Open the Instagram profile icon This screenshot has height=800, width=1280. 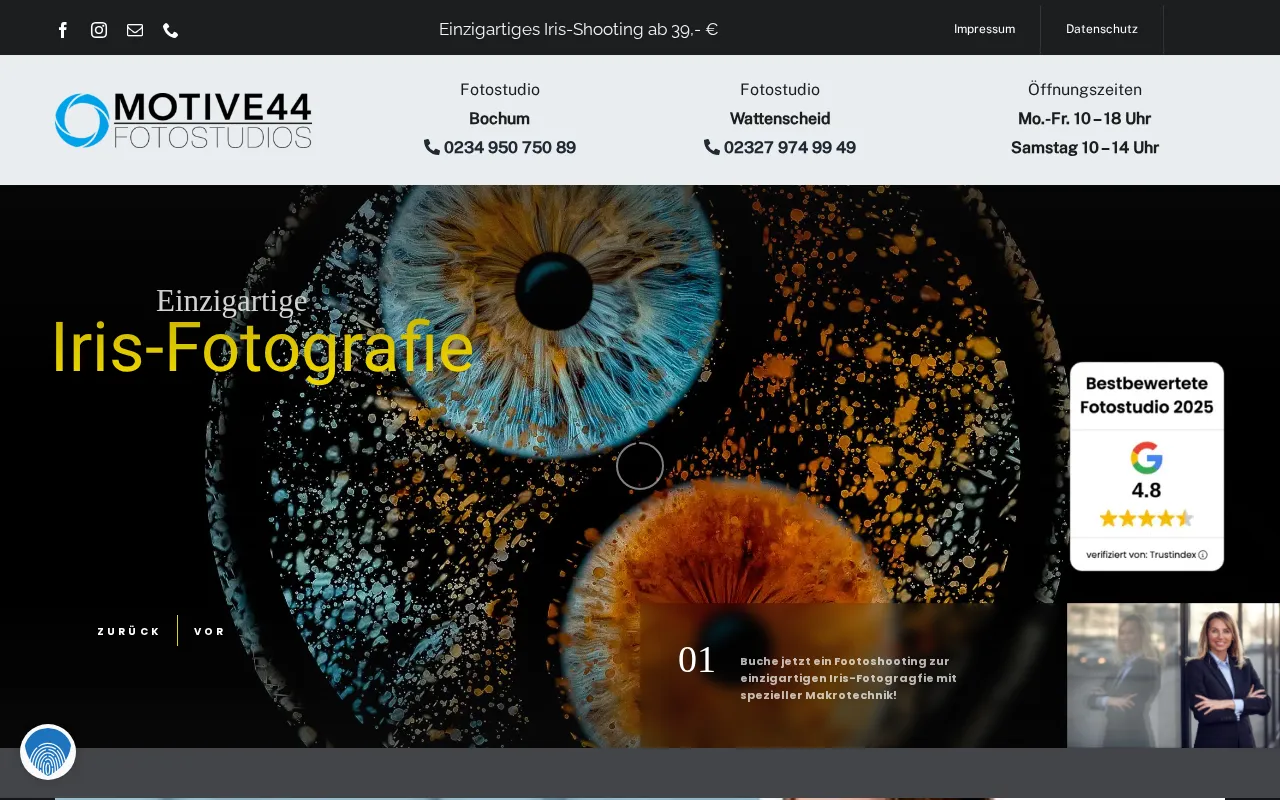click(99, 30)
